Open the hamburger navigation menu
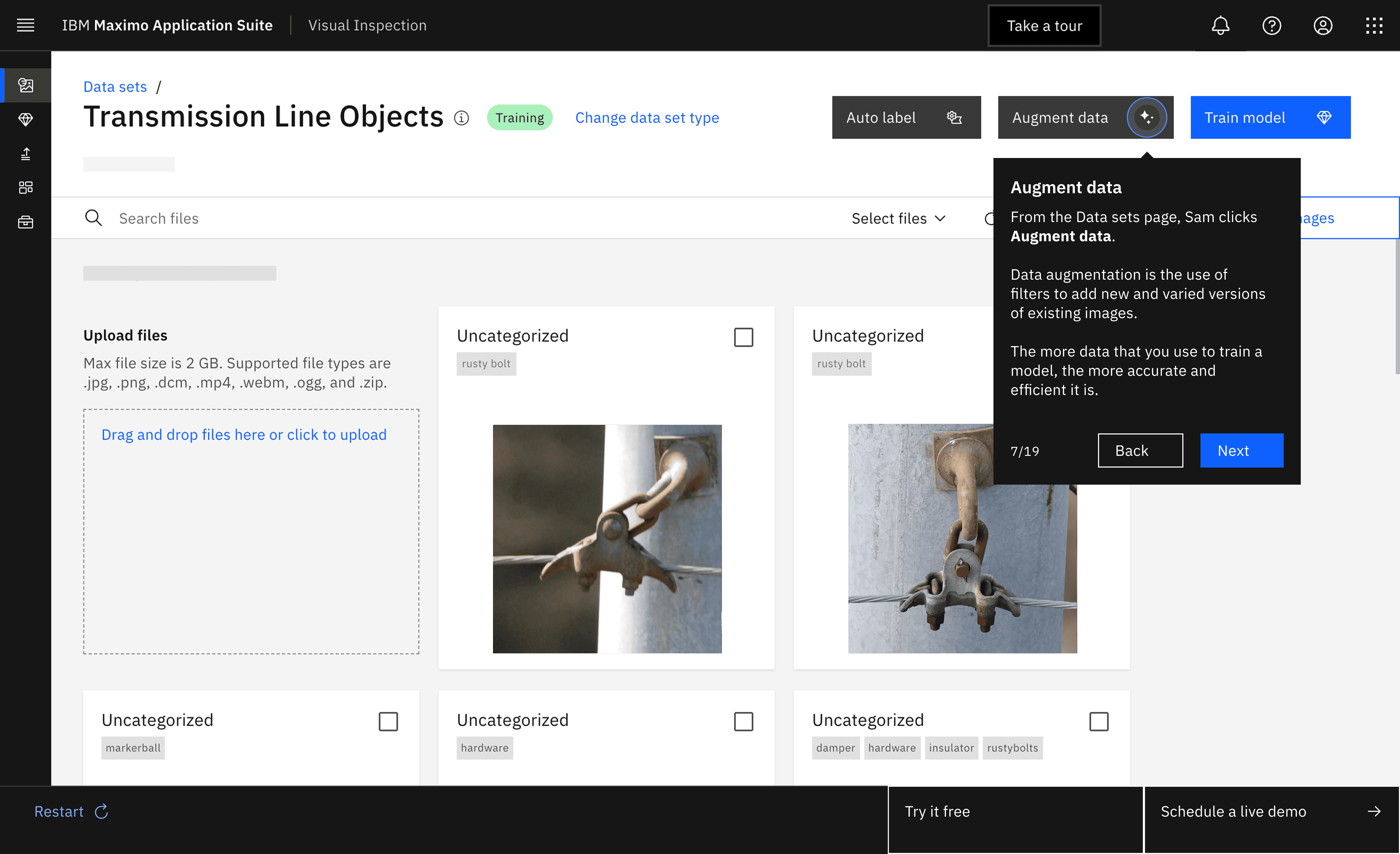 pyautogui.click(x=26, y=26)
